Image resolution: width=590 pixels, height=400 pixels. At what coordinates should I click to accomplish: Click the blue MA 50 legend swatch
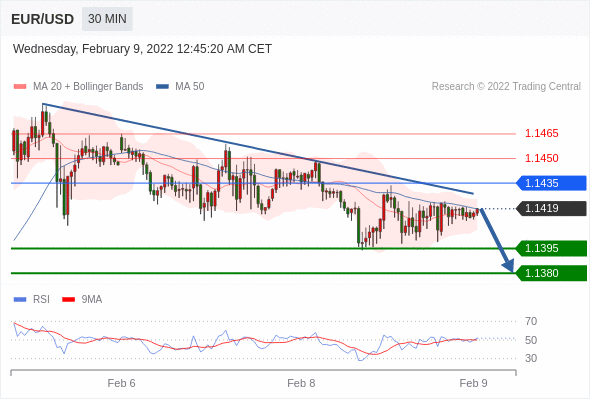tap(162, 87)
